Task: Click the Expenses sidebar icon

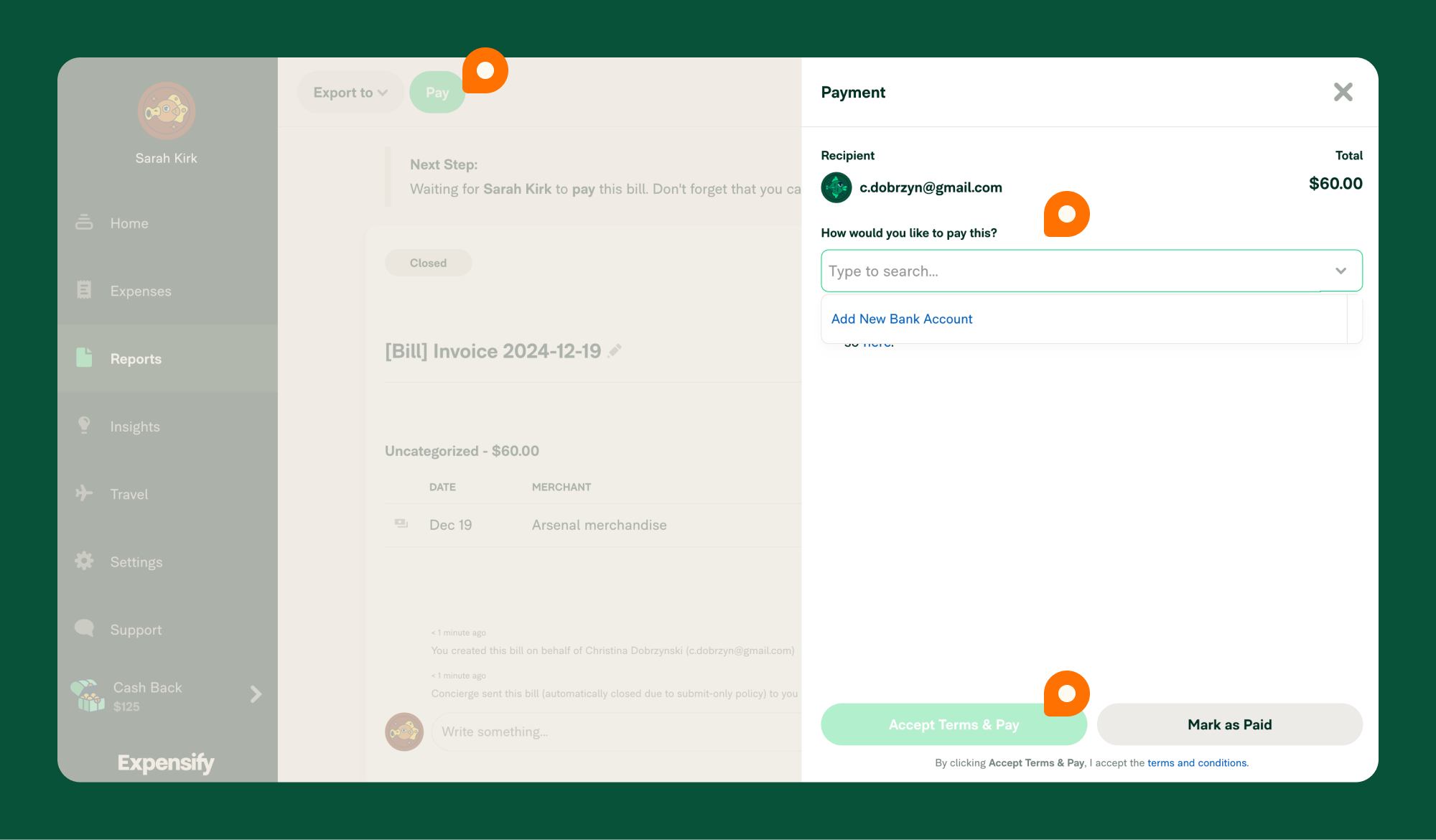Action: coord(84,290)
